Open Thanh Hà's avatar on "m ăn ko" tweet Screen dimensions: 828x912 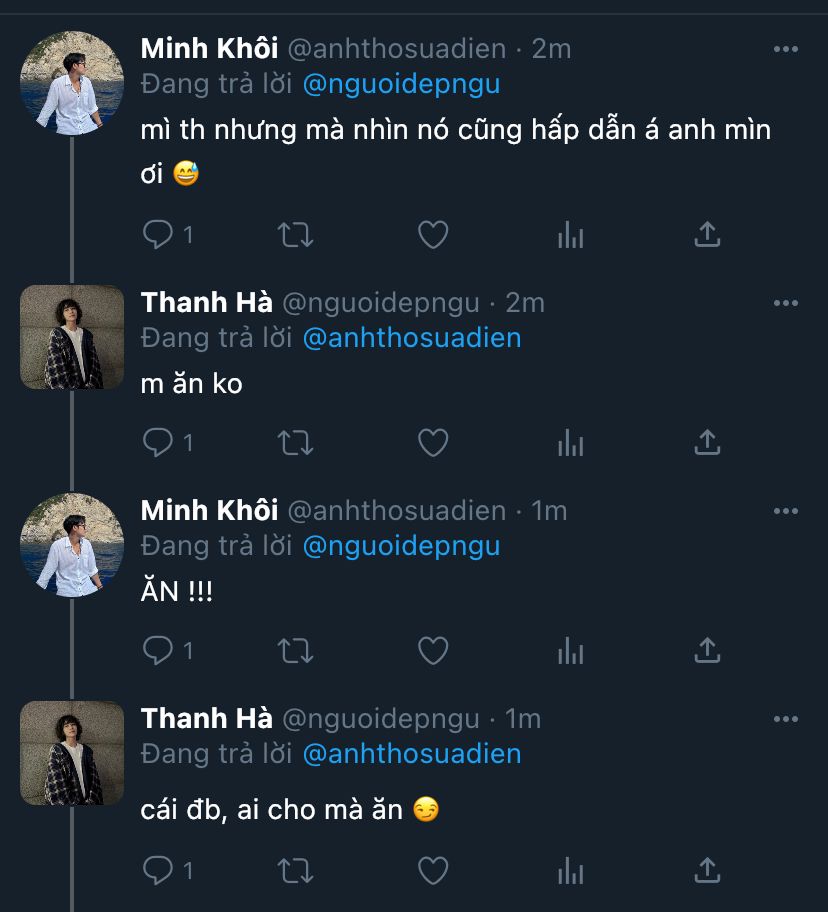[x=72, y=336]
